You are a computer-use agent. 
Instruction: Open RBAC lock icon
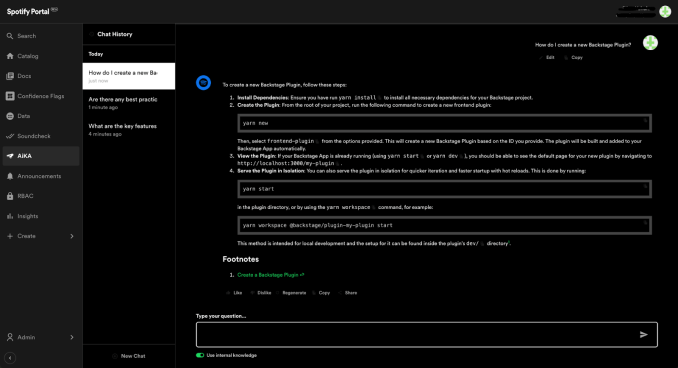point(10,196)
